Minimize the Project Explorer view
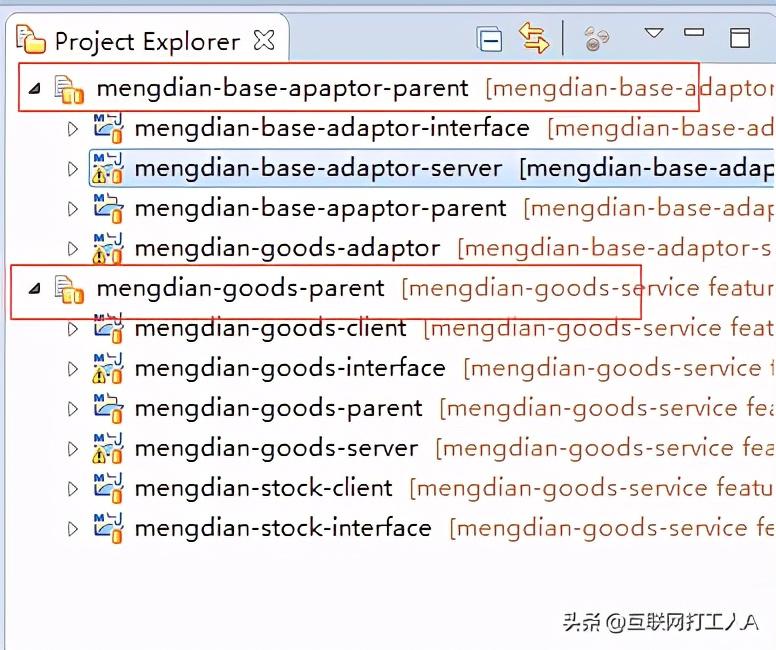This screenshot has width=776, height=650. click(694, 34)
